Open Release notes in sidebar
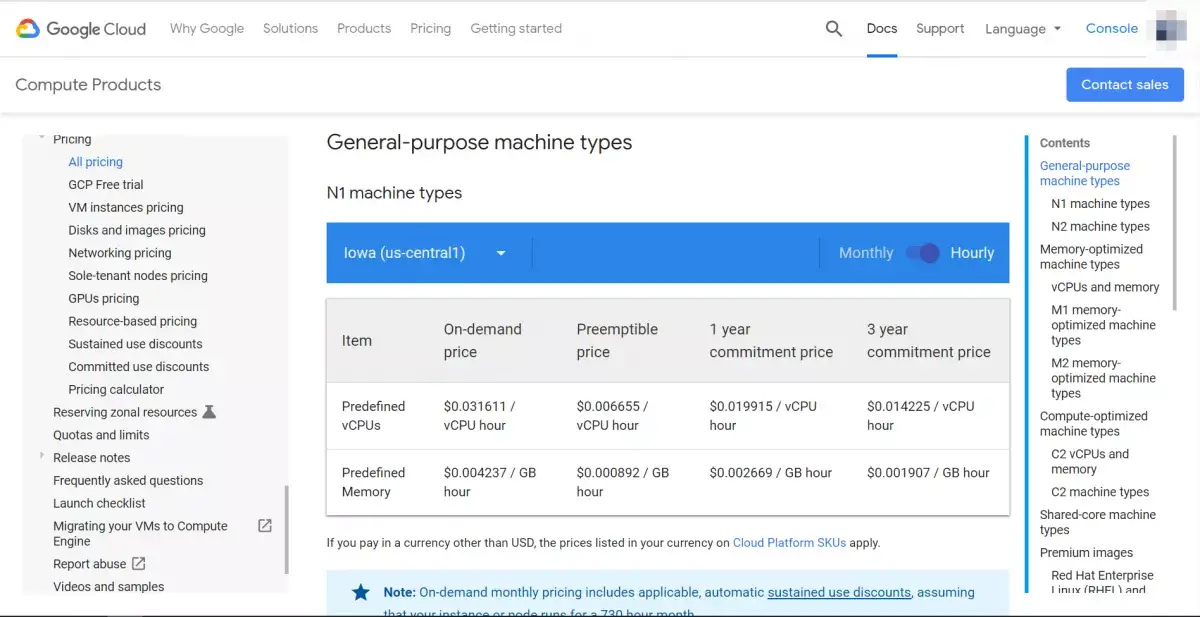1200x617 pixels. 91,458
